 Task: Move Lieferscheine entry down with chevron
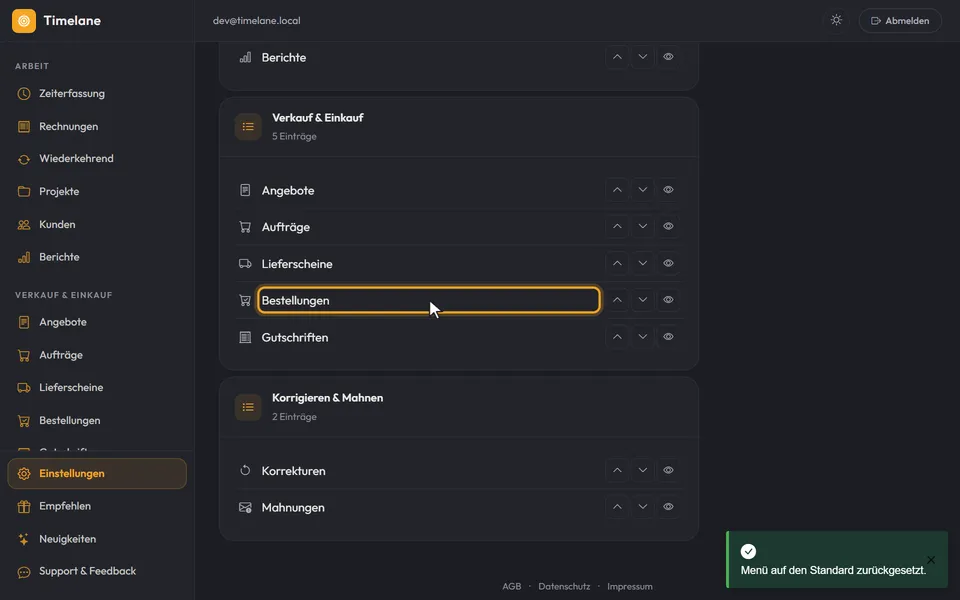click(642, 263)
